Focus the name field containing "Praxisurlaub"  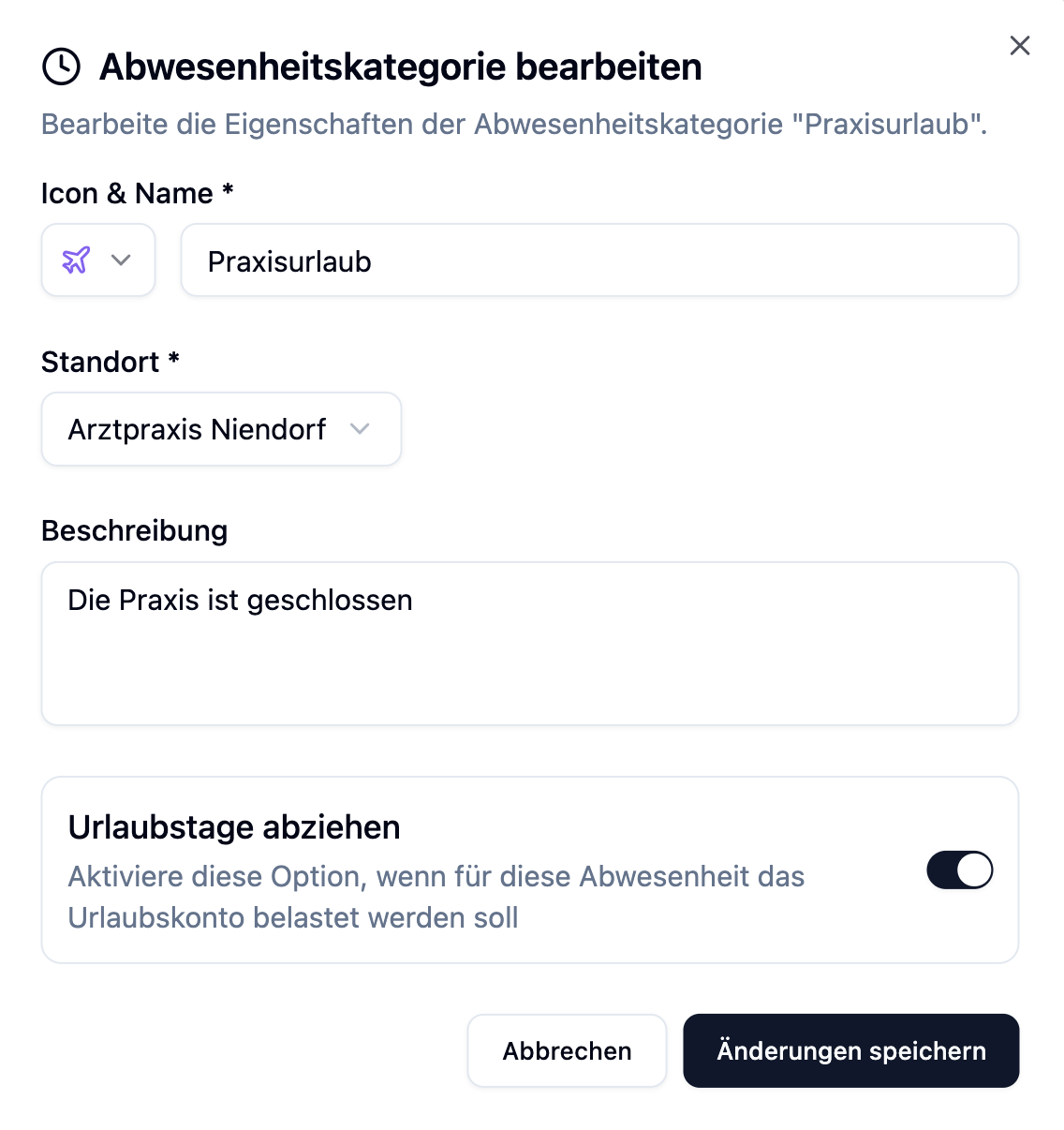[599, 260]
